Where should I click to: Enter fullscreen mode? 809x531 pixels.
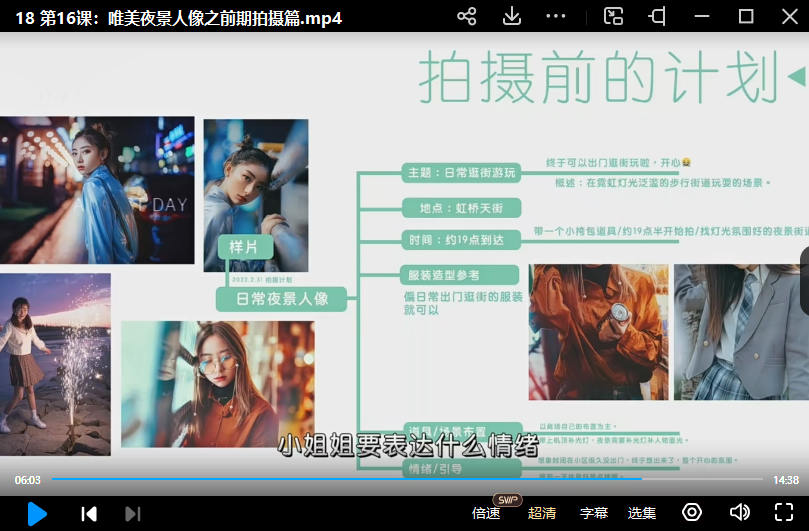[x=784, y=513]
